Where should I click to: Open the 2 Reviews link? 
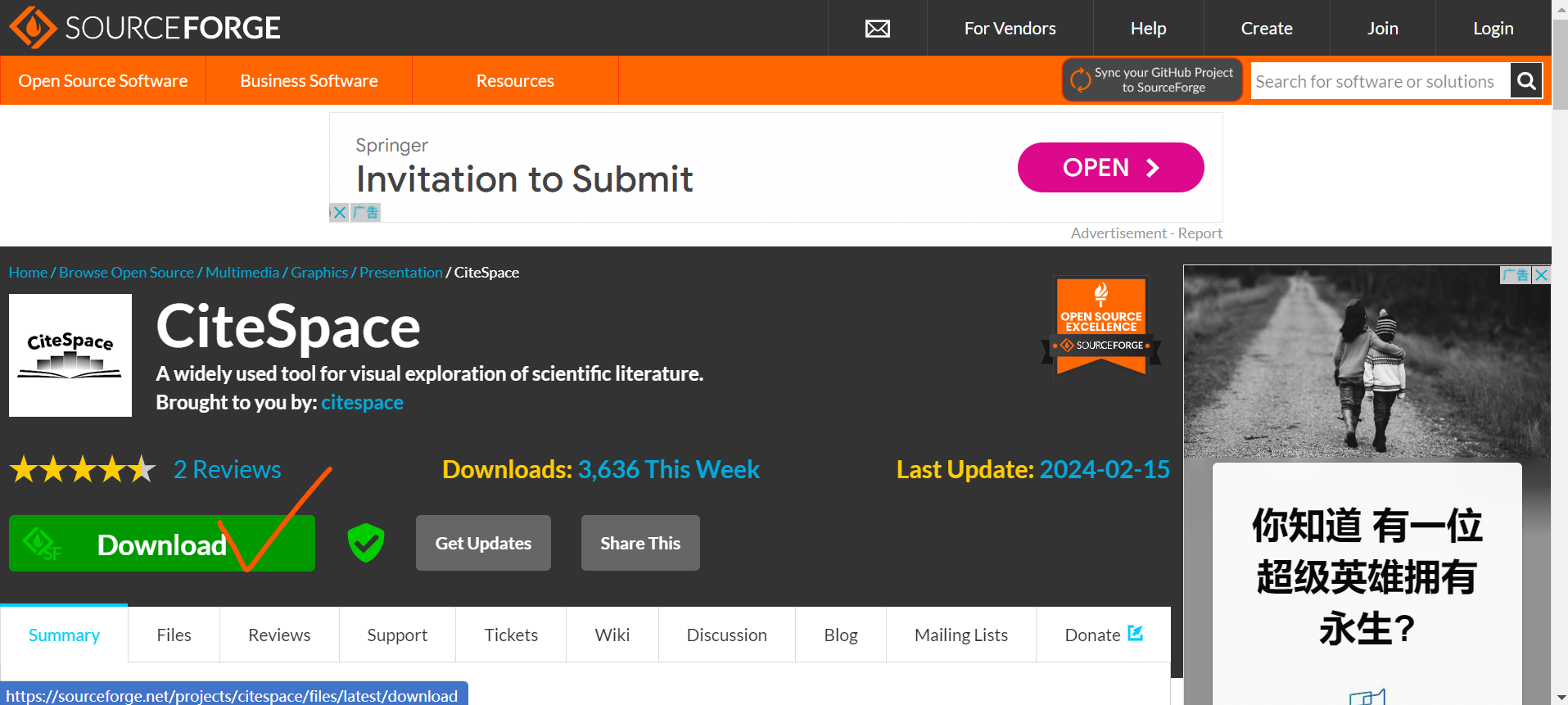(x=227, y=469)
